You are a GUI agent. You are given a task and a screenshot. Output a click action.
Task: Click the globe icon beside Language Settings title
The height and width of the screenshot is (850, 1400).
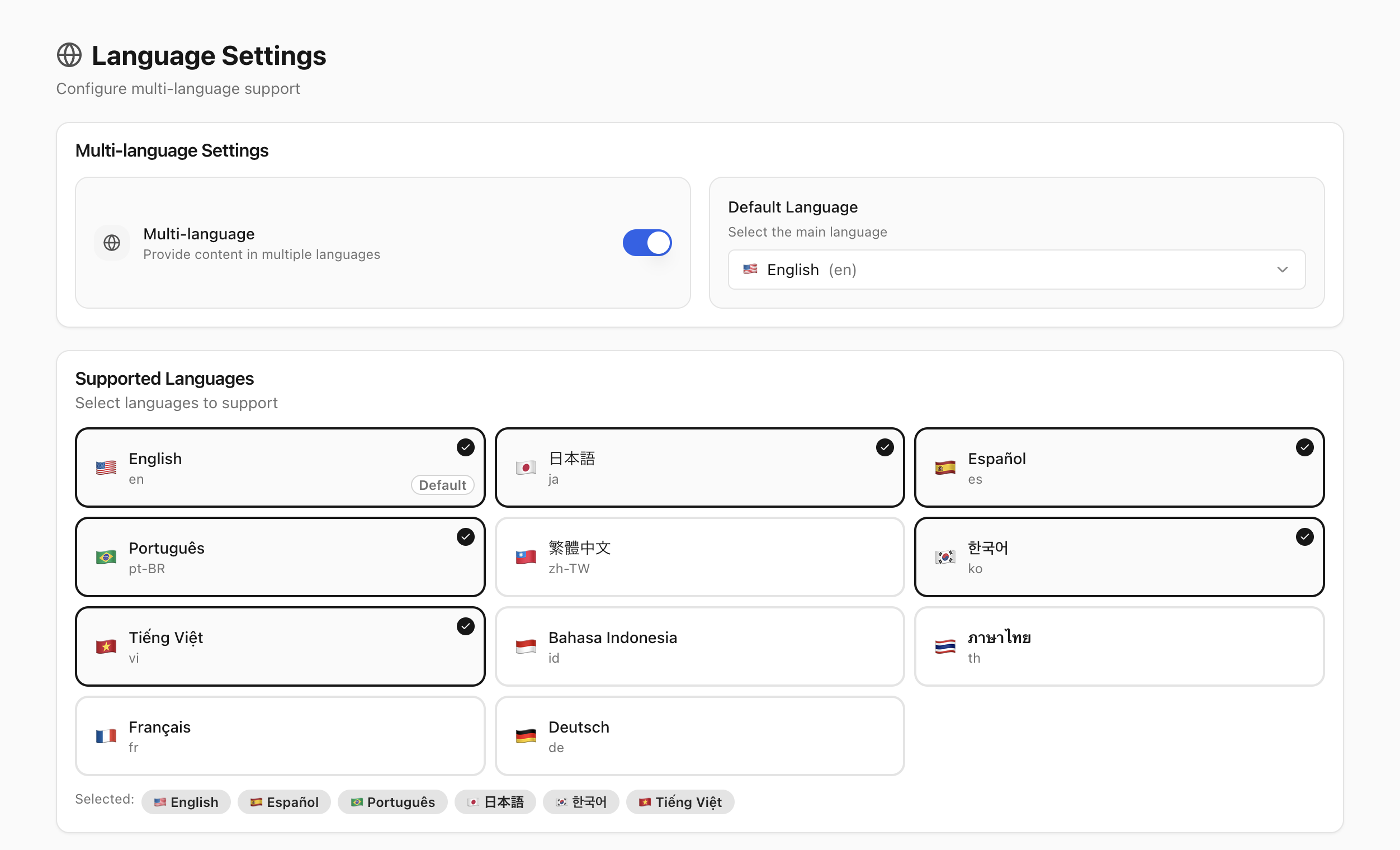(x=69, y=55)
